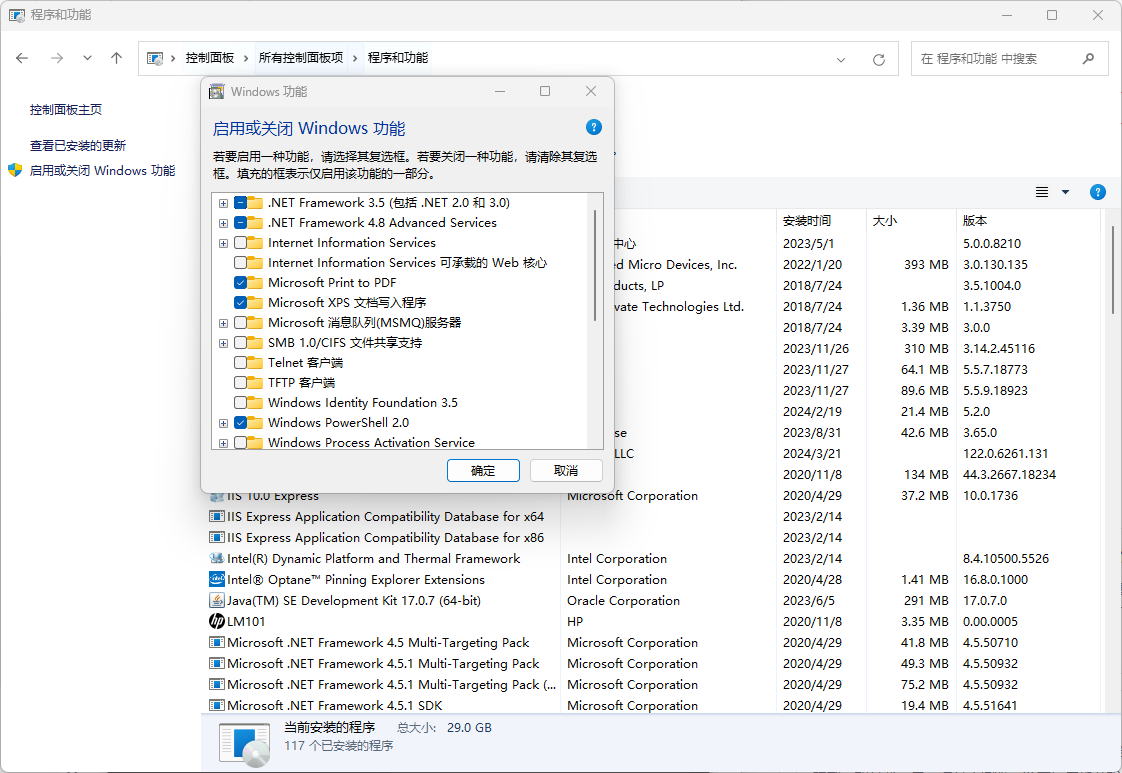
Task: Expand SMB 1.0/CIFS 文件共享支持 node
Action: (223, 344)
